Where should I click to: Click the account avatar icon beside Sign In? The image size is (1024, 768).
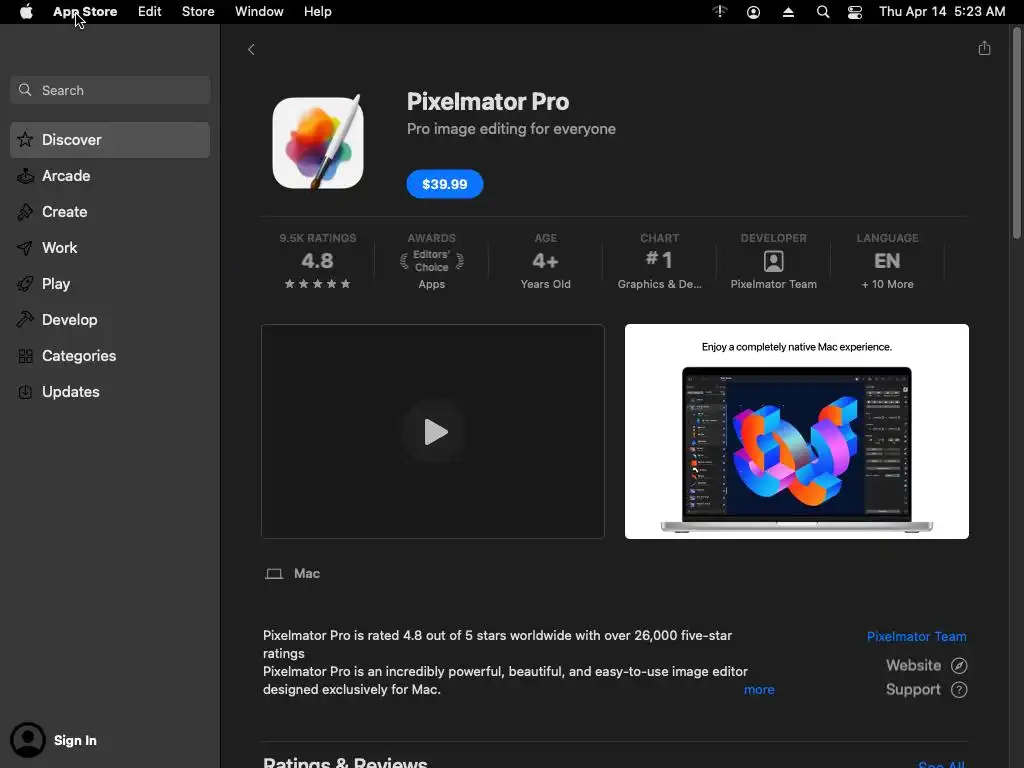[27, 740]
